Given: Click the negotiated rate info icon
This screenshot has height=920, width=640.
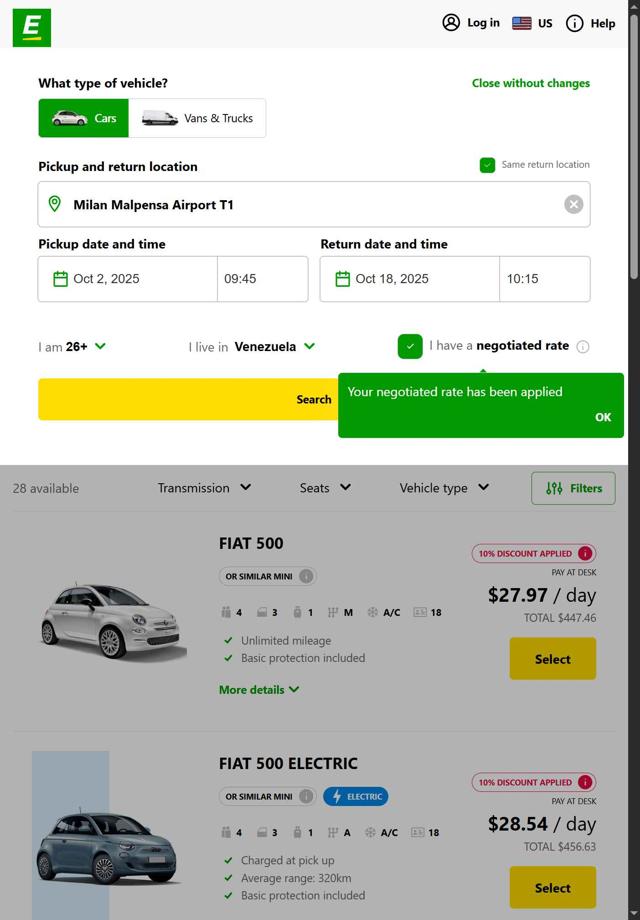Looking at the screenshot, I should tap(583, 346).
